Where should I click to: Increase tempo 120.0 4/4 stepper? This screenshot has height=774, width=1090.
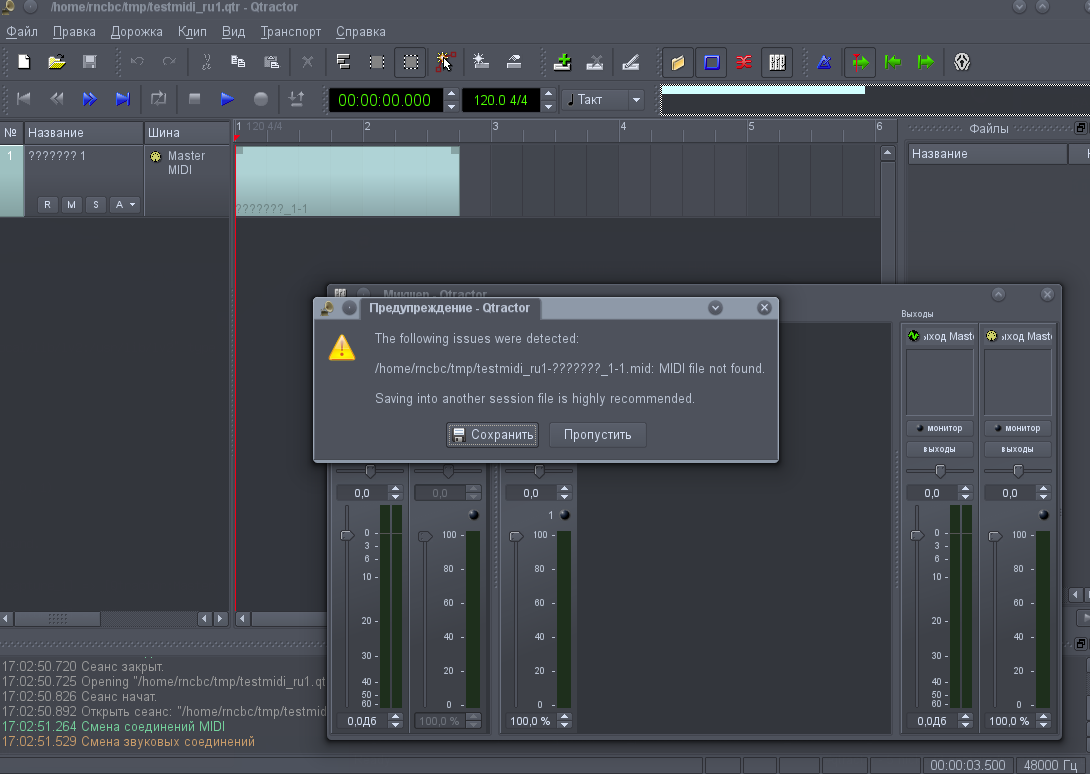(x=548, y=94)
